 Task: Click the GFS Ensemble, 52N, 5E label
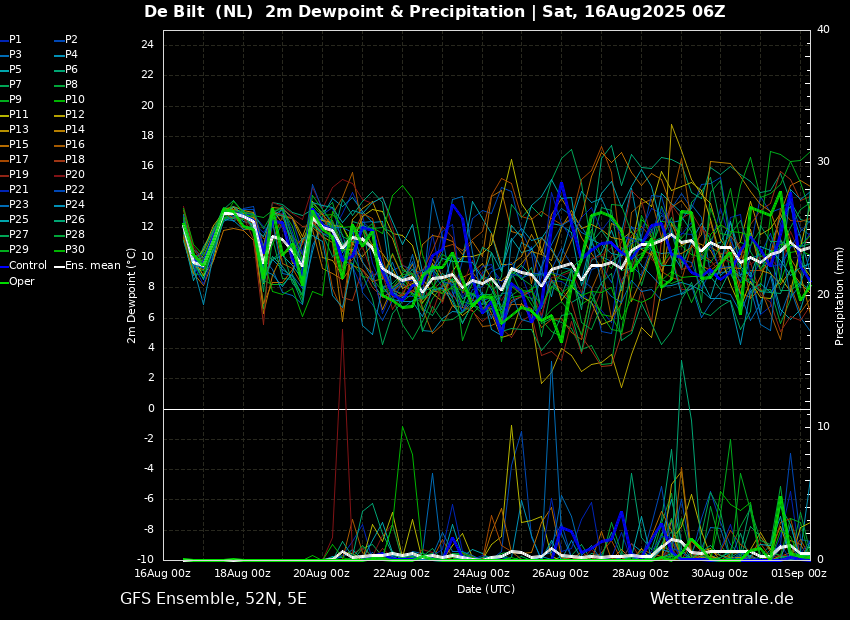[x=213, y=599]
